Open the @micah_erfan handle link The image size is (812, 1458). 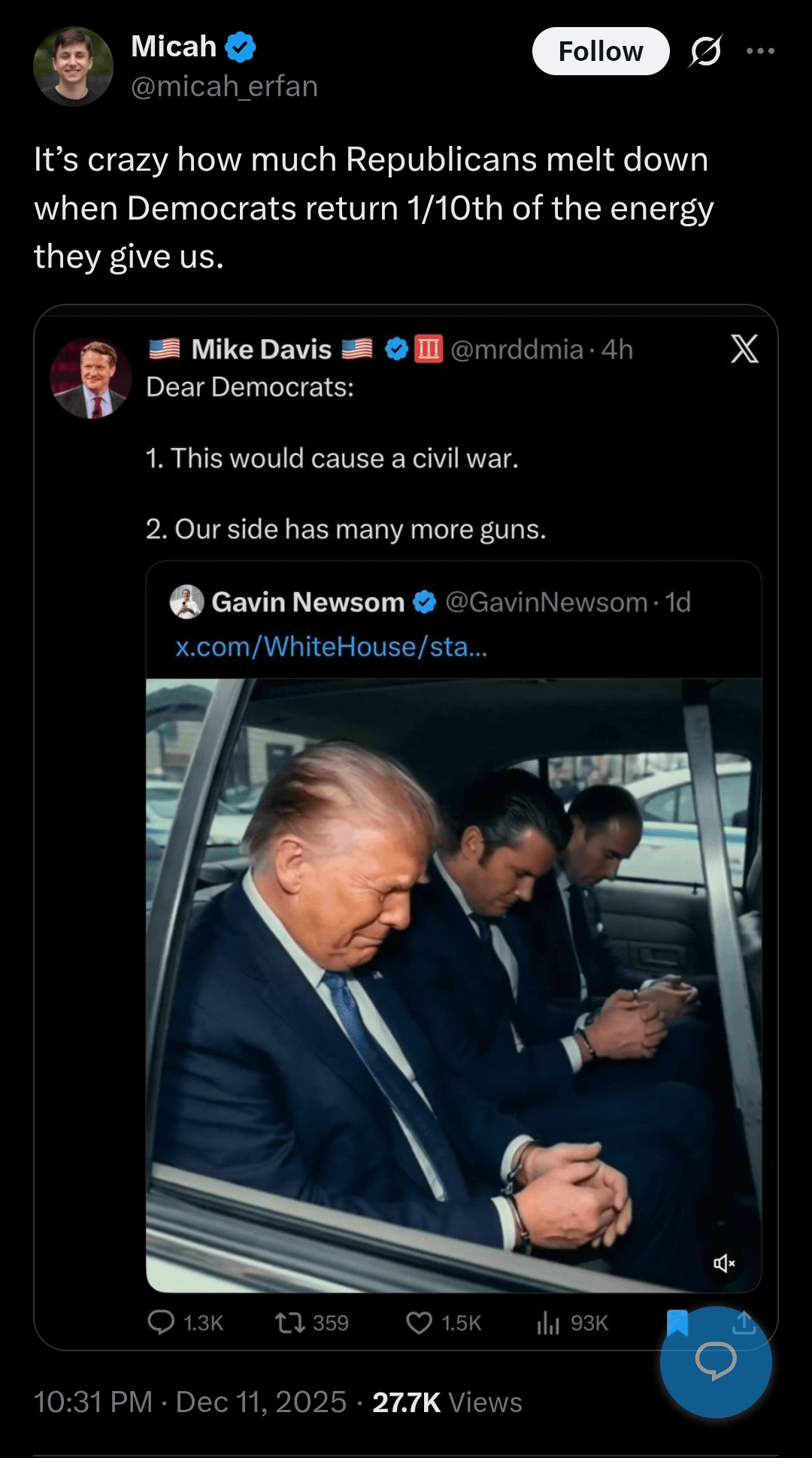224,86
